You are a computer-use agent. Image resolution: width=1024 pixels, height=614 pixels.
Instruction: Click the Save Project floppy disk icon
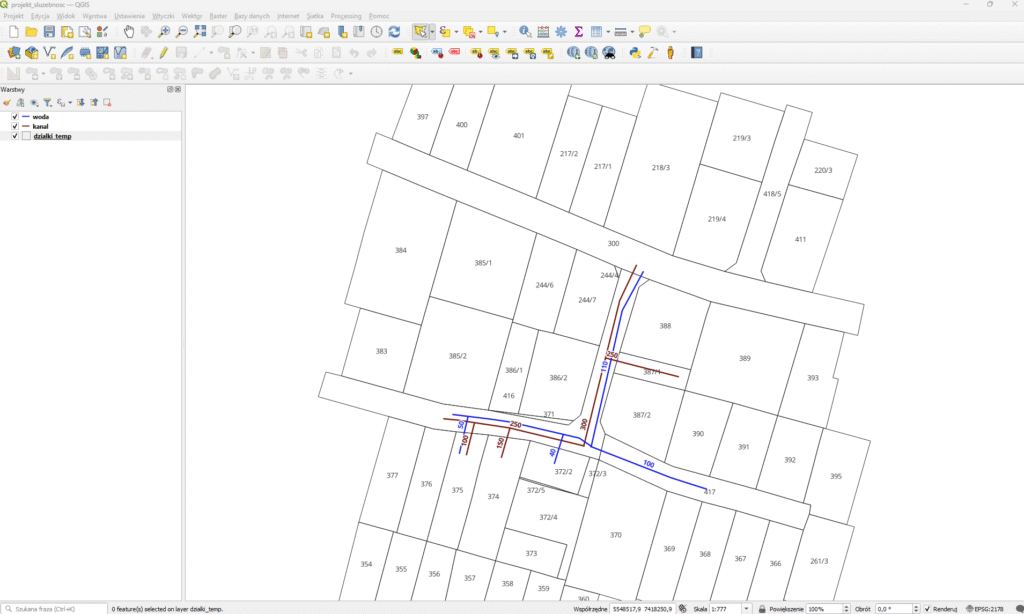tap(49, 32)
